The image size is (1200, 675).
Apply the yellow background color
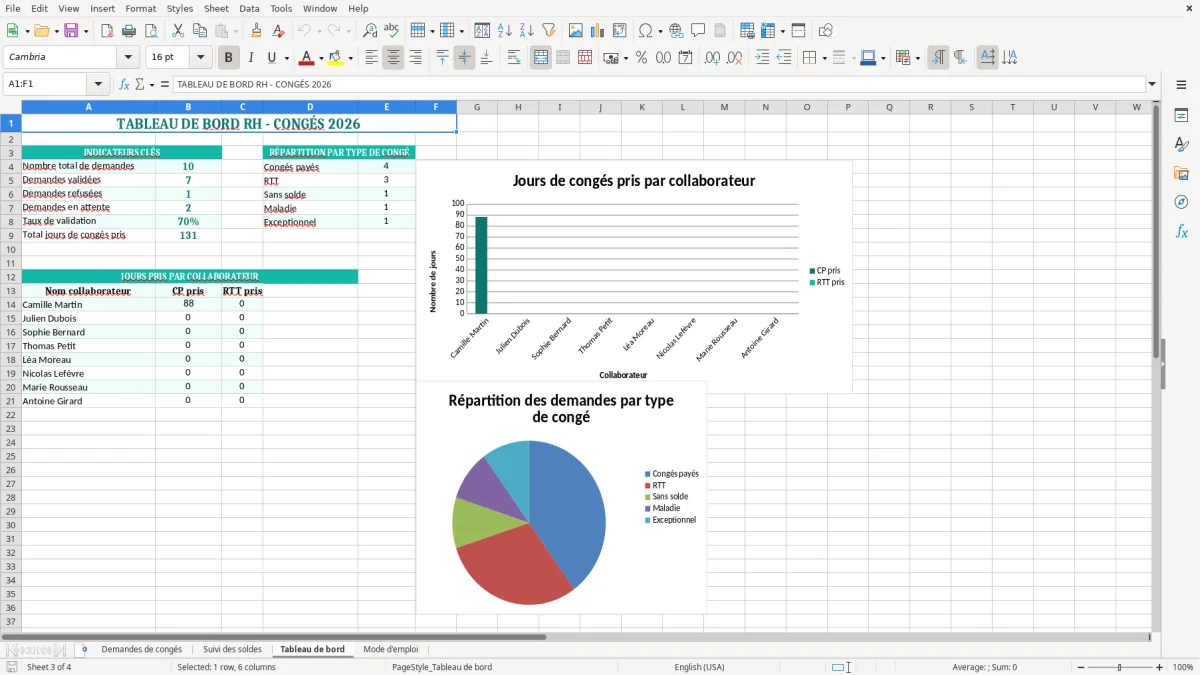coord(336,58)
